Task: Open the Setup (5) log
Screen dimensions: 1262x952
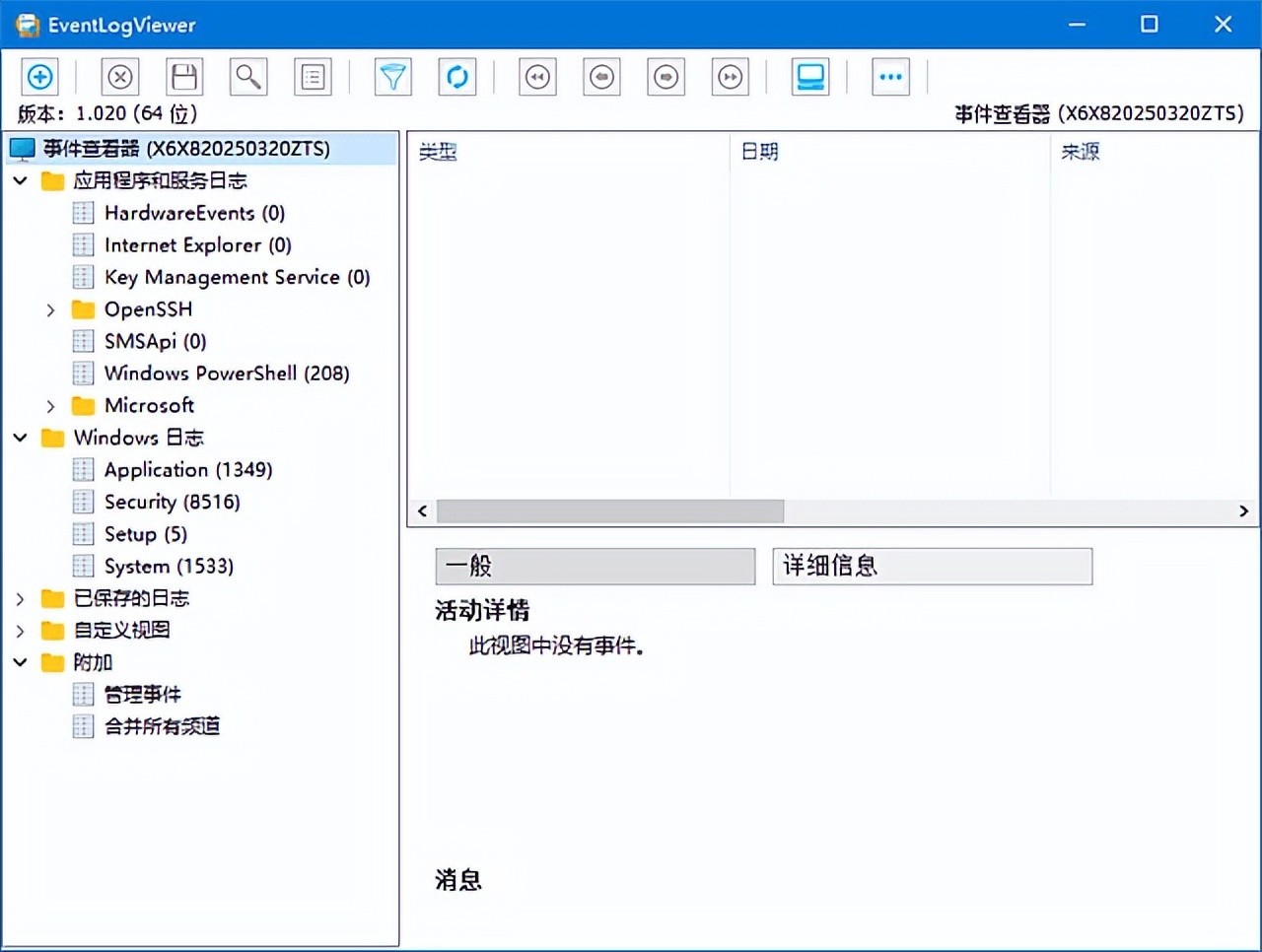Action: point(146,534)
